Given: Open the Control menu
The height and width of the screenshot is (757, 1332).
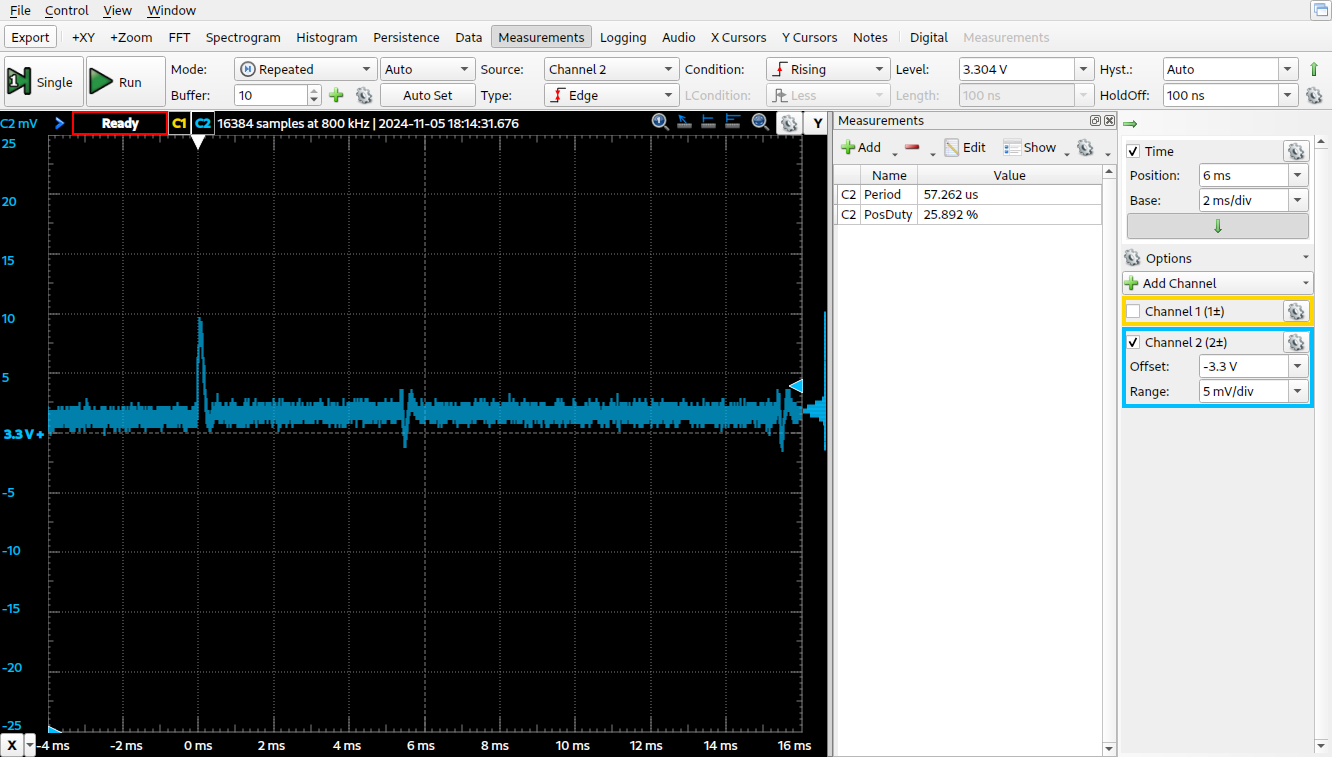Looking at the screenshot, I should click(67, 10).
